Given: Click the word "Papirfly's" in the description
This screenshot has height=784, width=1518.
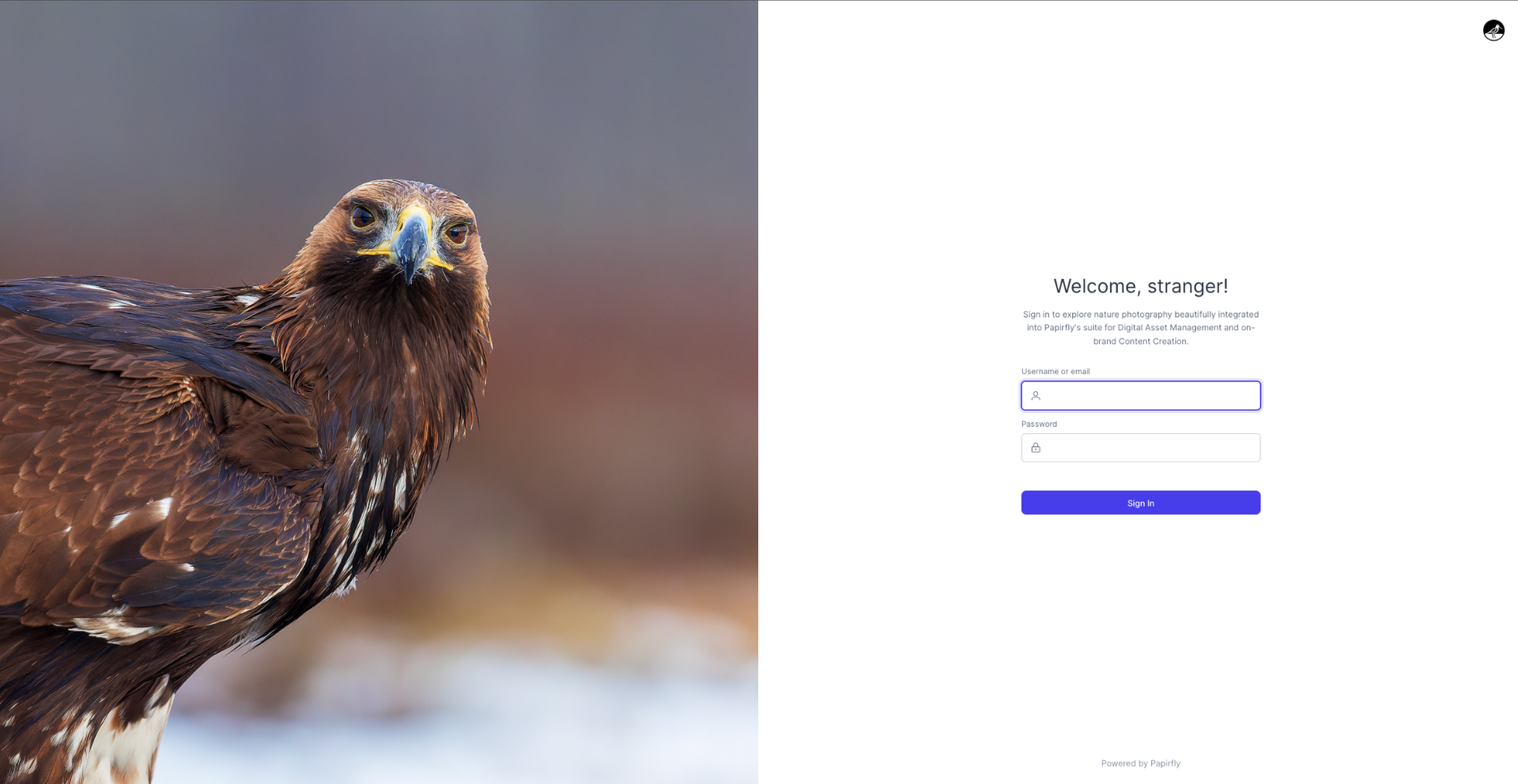Looking at the screenshot, I should [x=1062, y=328].
